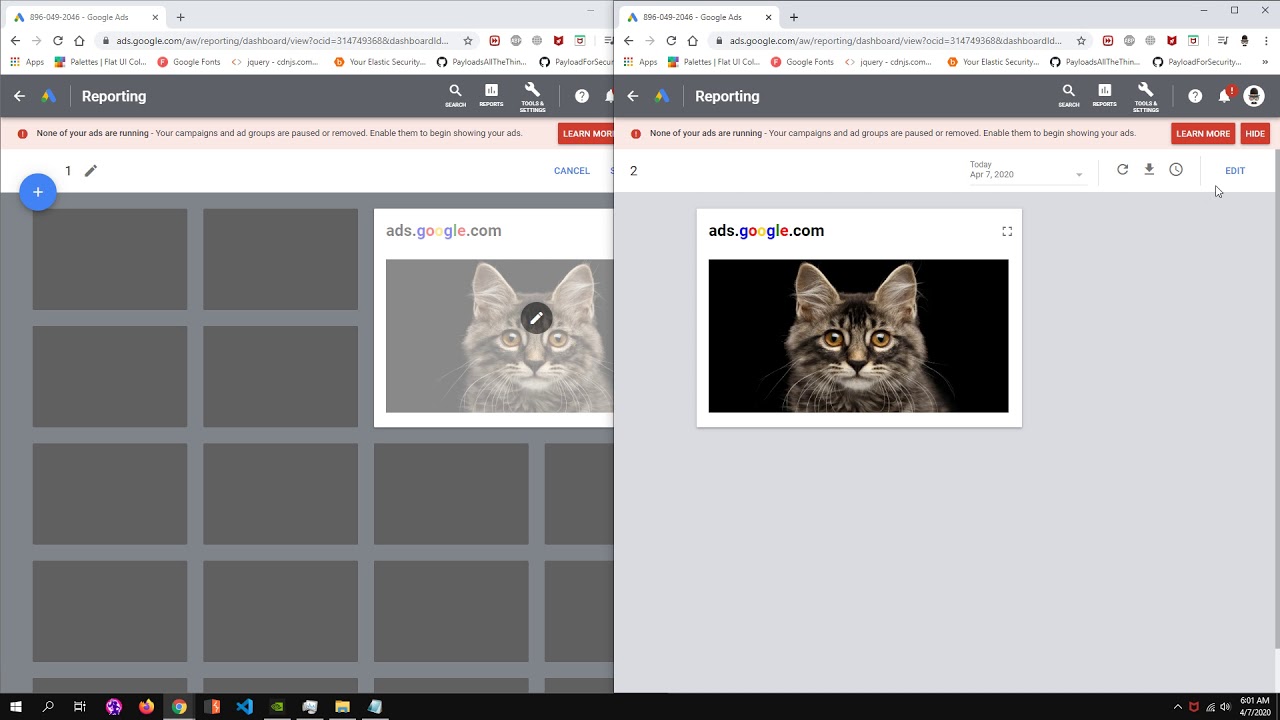The height and width of the screenshot is (720, 1280).
Task: Open Google Fonts bookmark in left browser
Action: pos(189,62)
